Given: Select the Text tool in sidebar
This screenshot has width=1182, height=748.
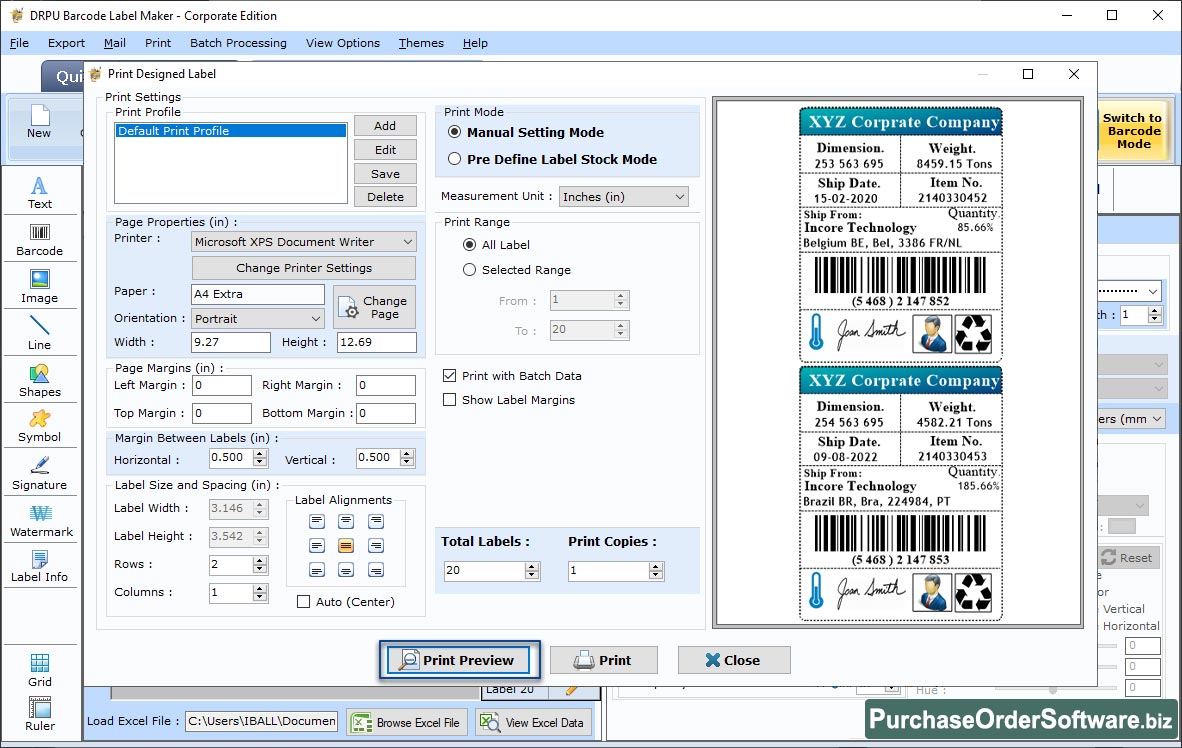Looking at the screenshot, I should pyautogui.click(x=40, y=192).
